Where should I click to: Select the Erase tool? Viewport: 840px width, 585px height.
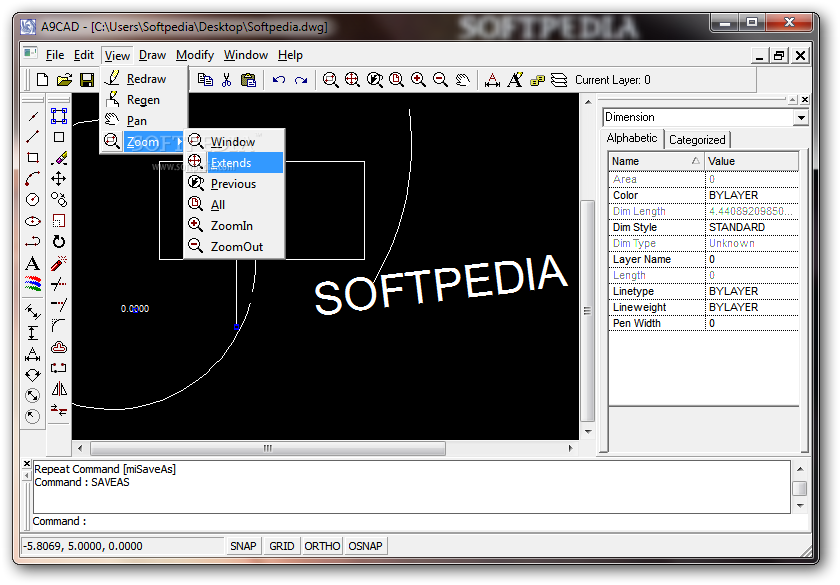(x=59, y=158)
